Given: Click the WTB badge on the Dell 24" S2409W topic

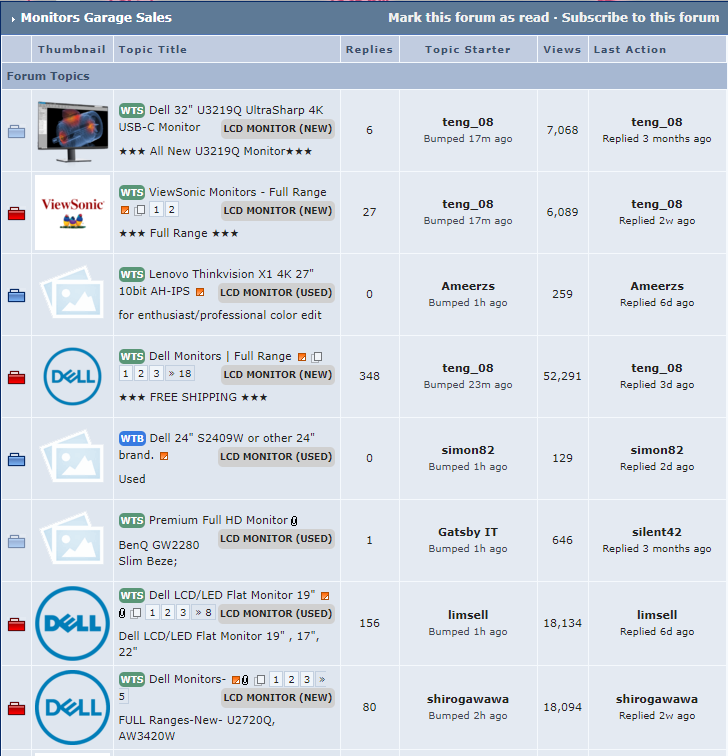Looking at the screenshot, I should pyautogui.click(x=132, y=438).
